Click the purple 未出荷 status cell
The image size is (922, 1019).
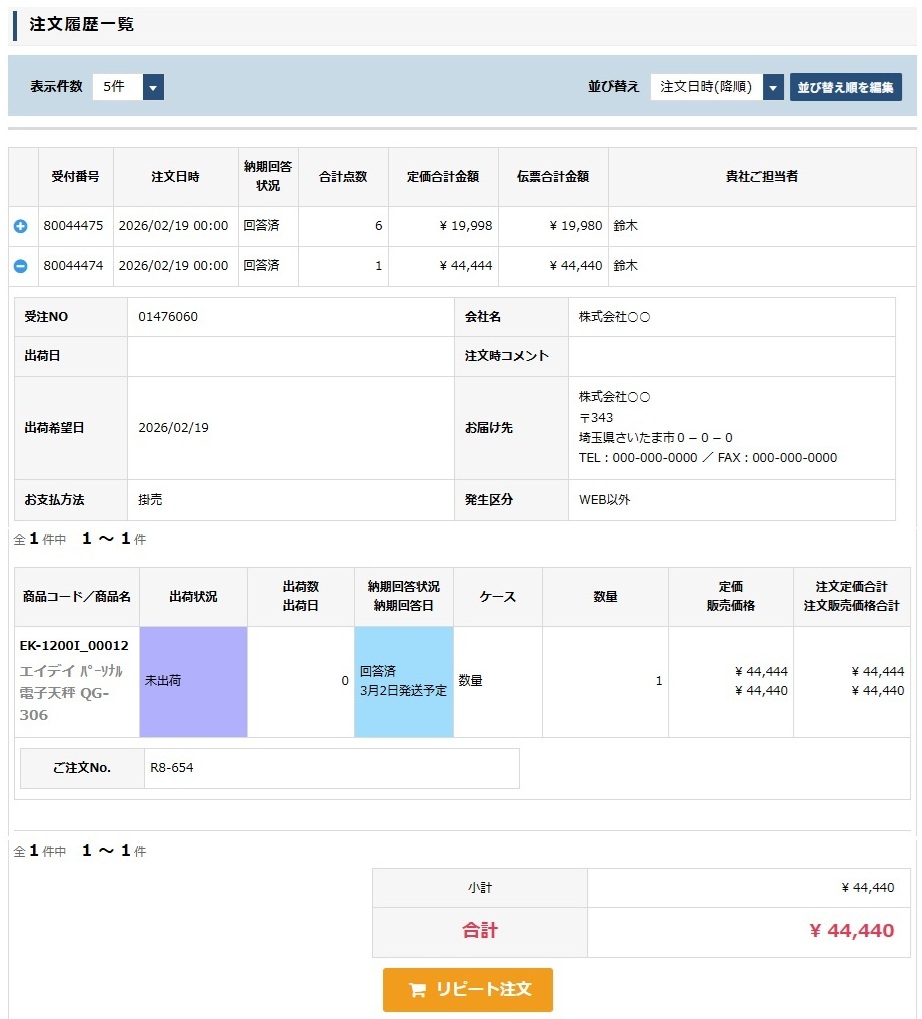click(193, 682)
